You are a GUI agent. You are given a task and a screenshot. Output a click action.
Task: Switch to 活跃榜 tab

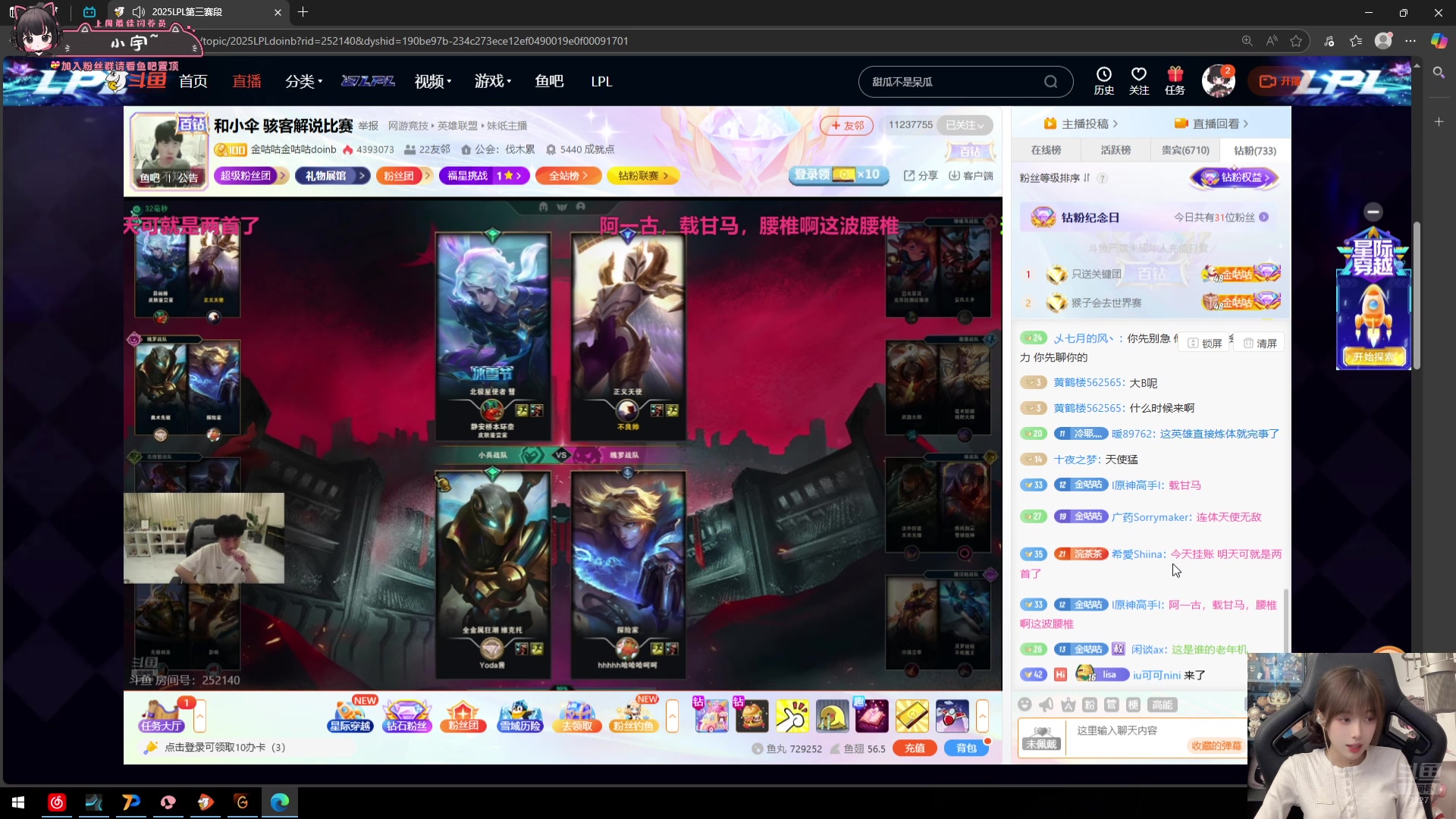click(1116, 150)
